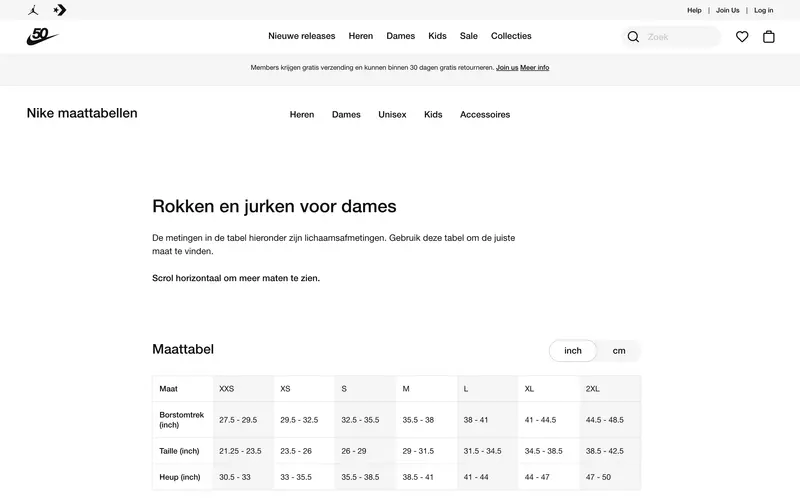Open the Jordan brand logo link
800x500 pixels.
[33, 10]
